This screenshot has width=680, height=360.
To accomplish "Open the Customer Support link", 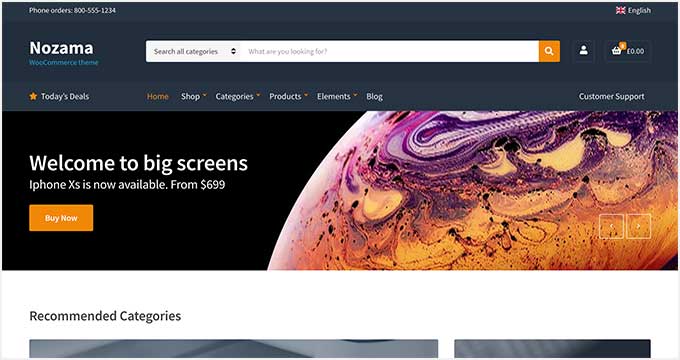I will pyautogui.click(x=611, y=96).
